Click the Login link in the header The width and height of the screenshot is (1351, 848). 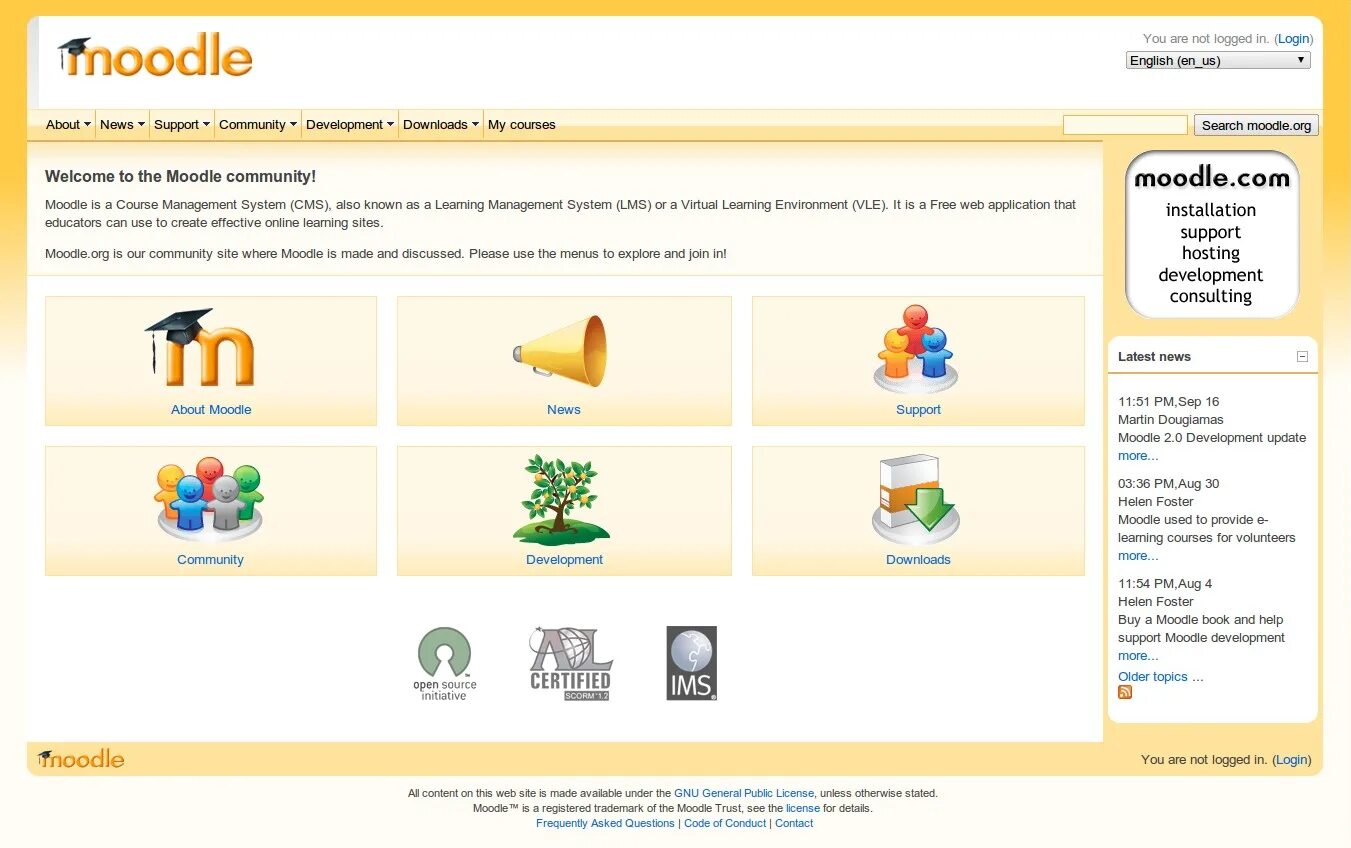tap(1293, 38)
